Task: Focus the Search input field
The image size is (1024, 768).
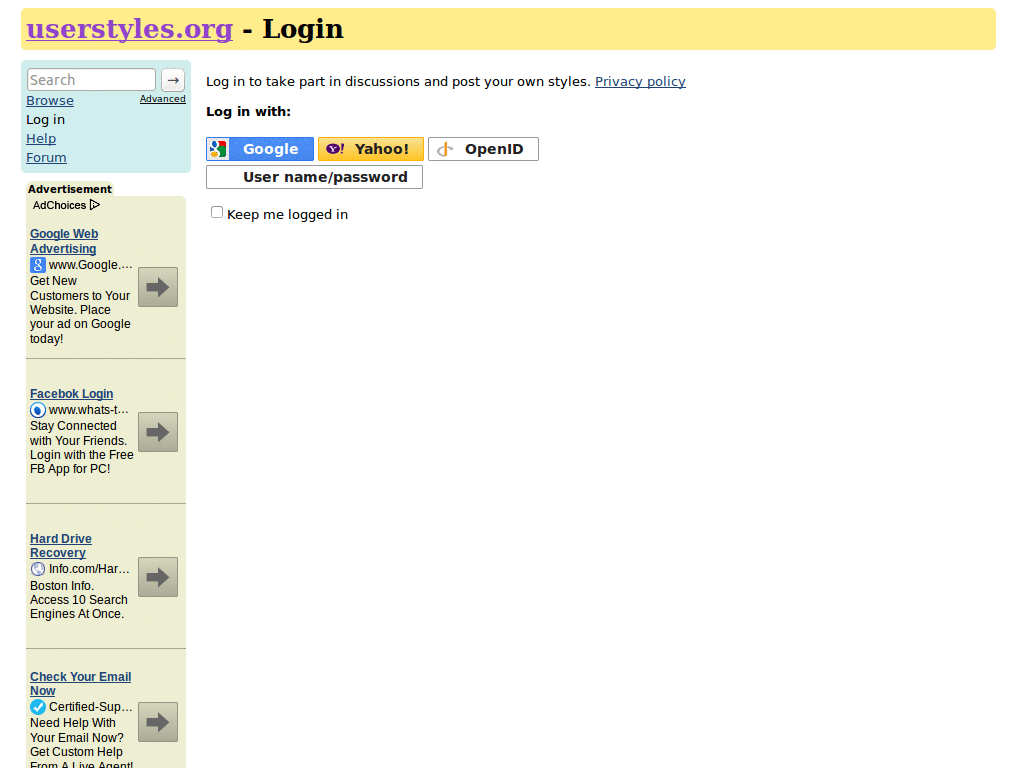Action: 91,80
